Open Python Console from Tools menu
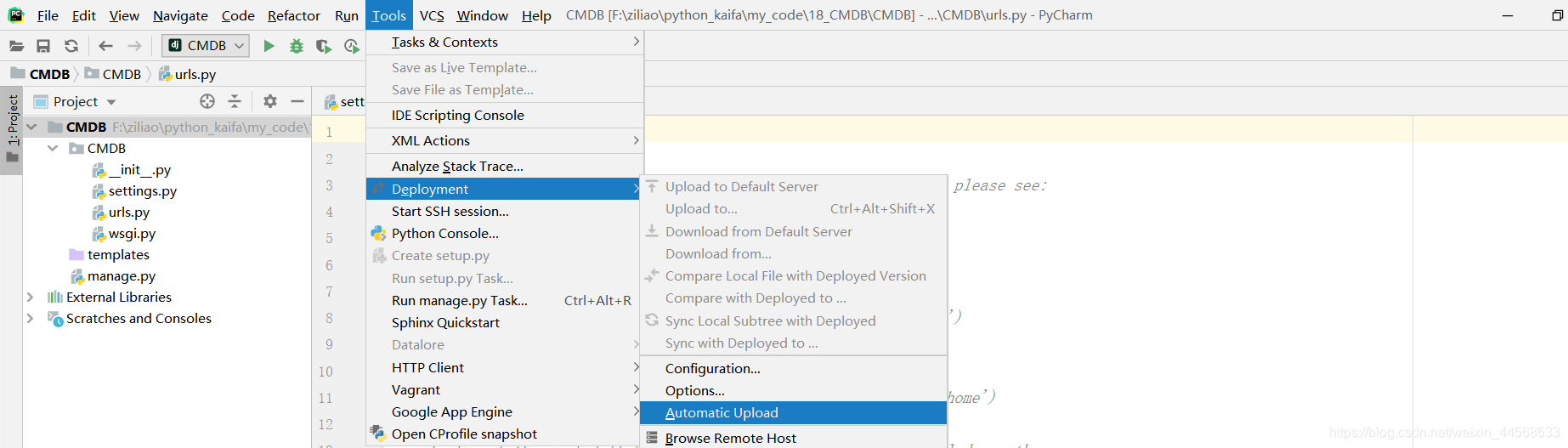 pos(505,233)
